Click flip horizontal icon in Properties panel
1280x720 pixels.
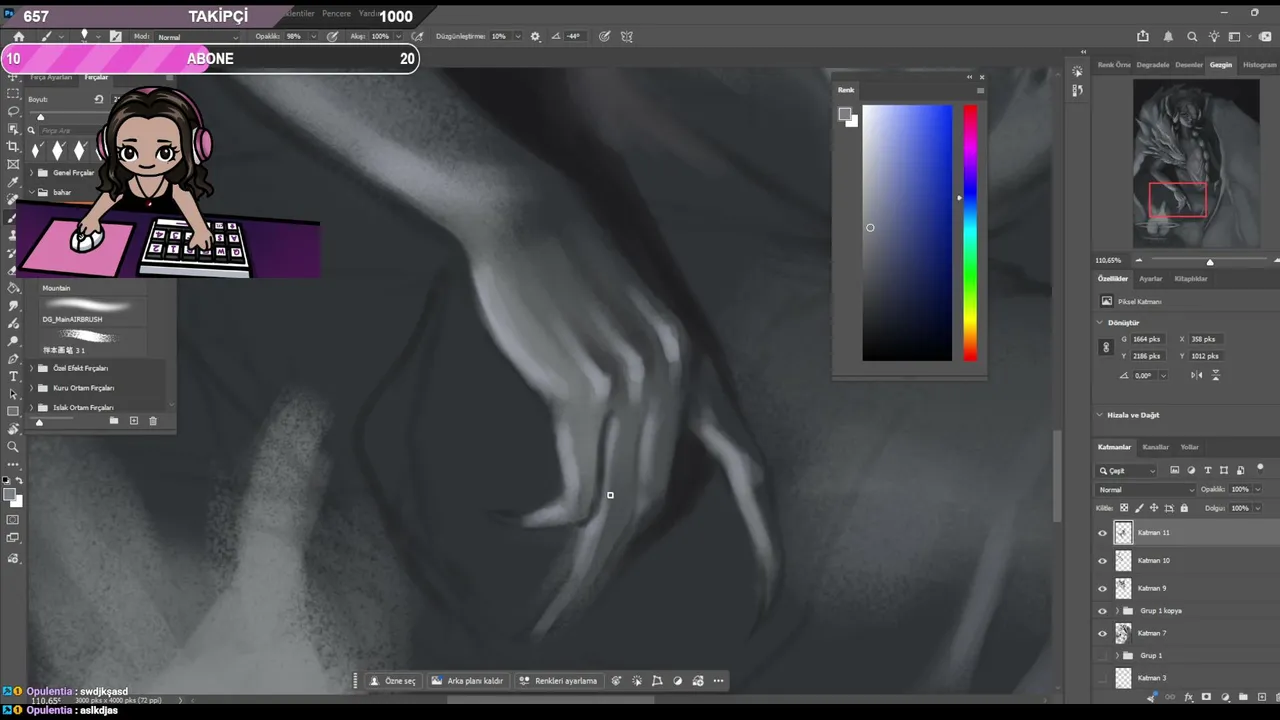click(1197, 375)
